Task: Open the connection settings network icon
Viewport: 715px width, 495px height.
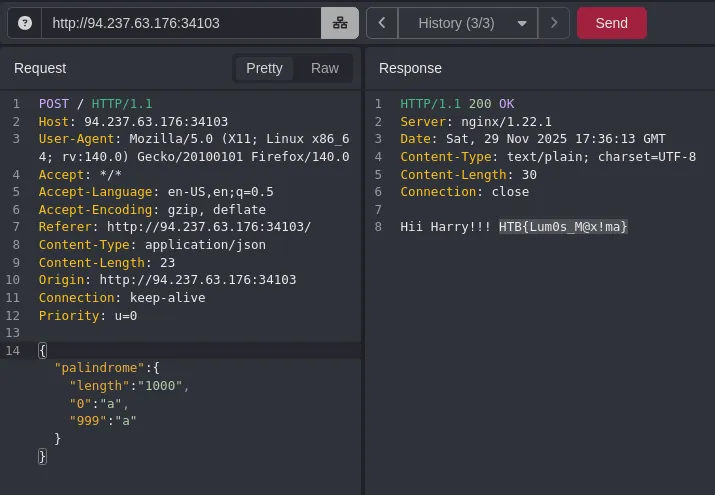Action: click(x=340, y=23)
